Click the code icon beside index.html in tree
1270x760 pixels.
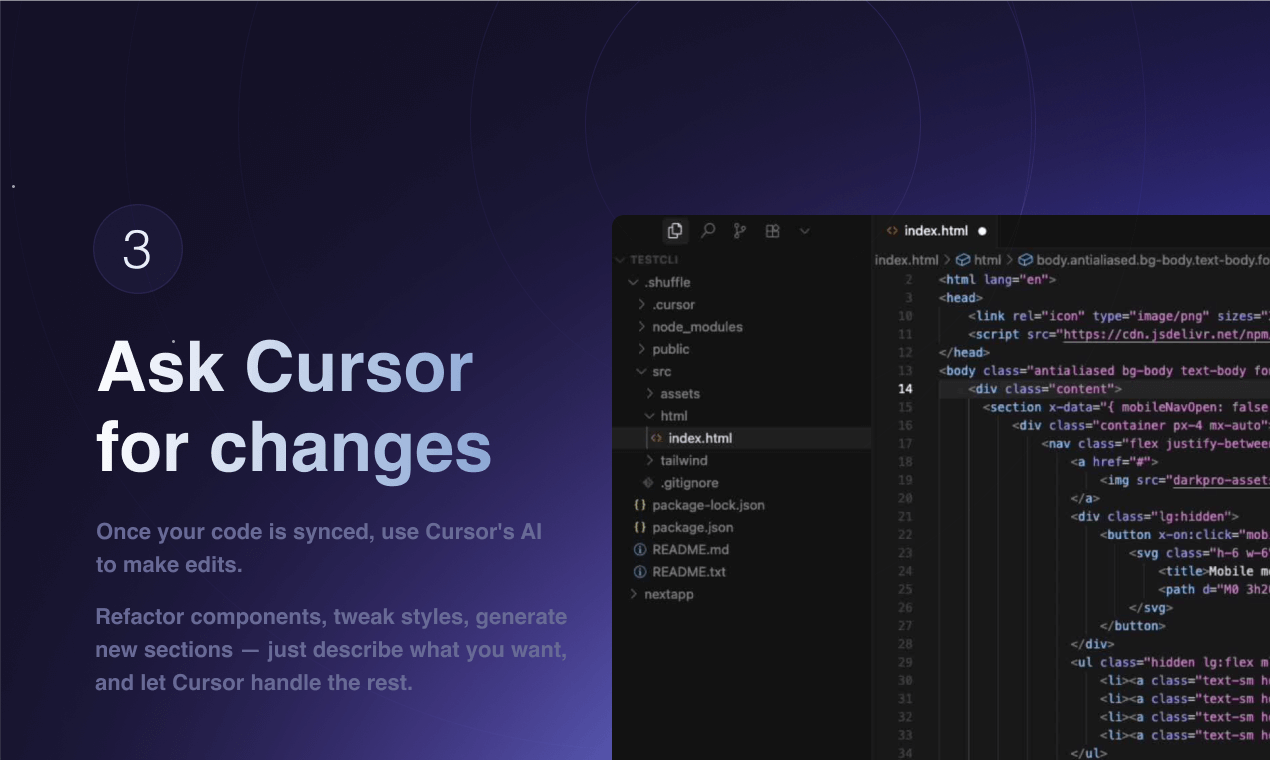656,438
